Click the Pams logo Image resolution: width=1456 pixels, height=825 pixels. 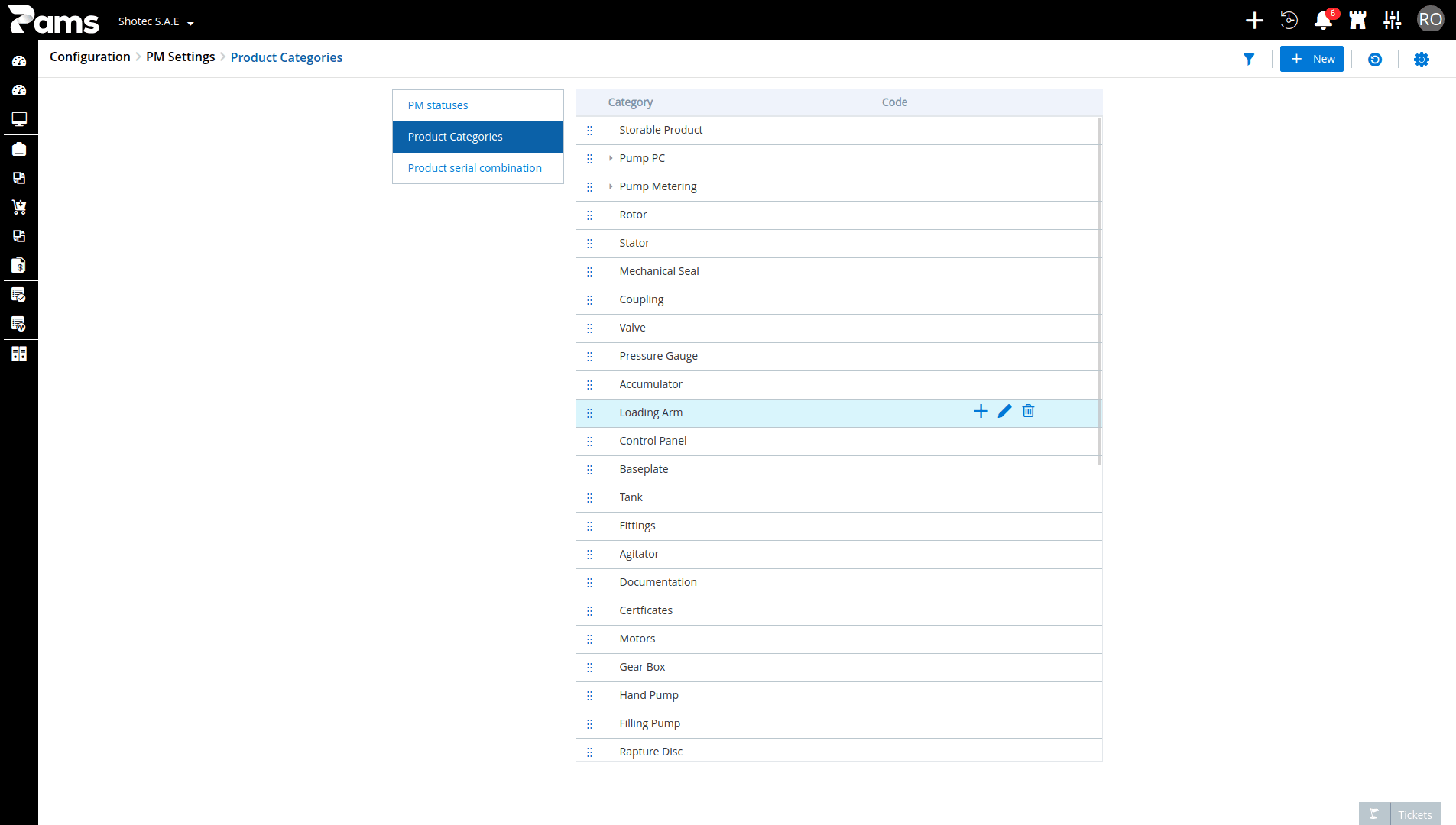pos(54,20)
